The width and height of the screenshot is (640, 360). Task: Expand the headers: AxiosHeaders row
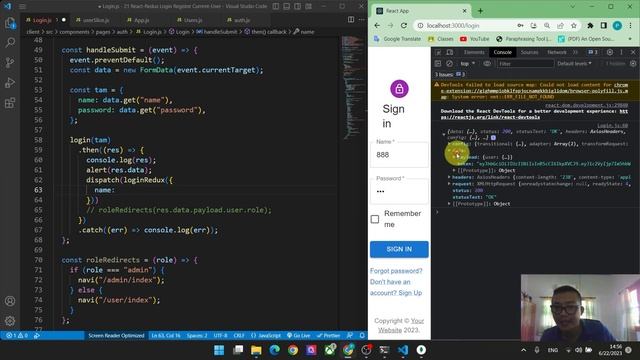pos(449,177)
